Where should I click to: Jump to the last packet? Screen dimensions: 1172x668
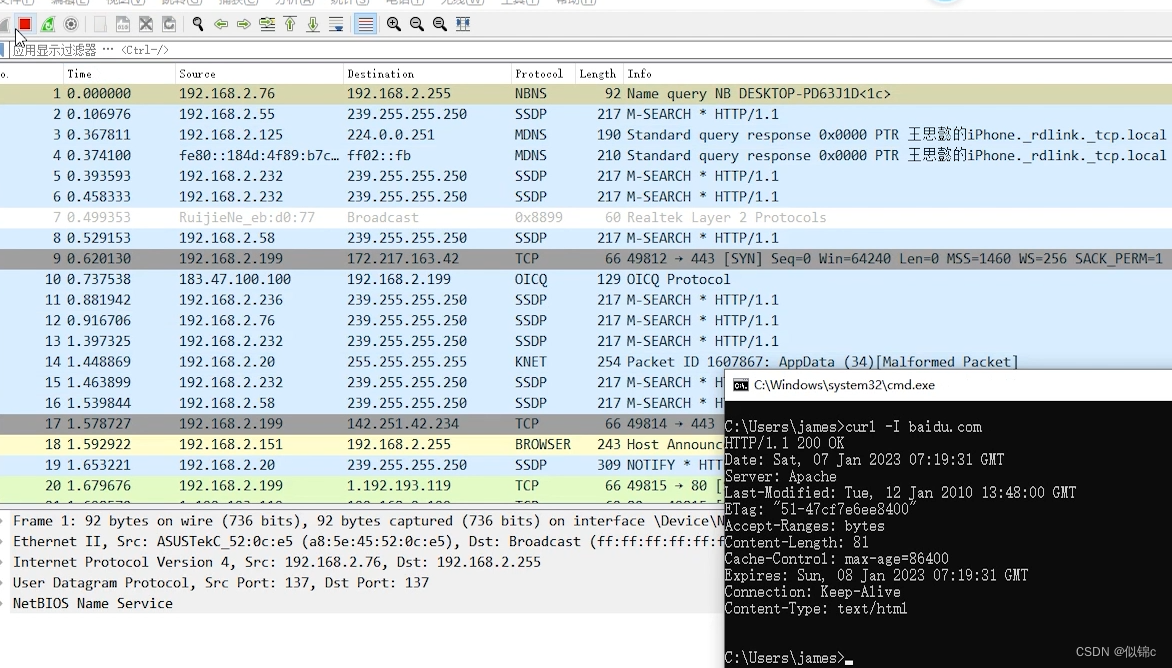coord(313,25)
